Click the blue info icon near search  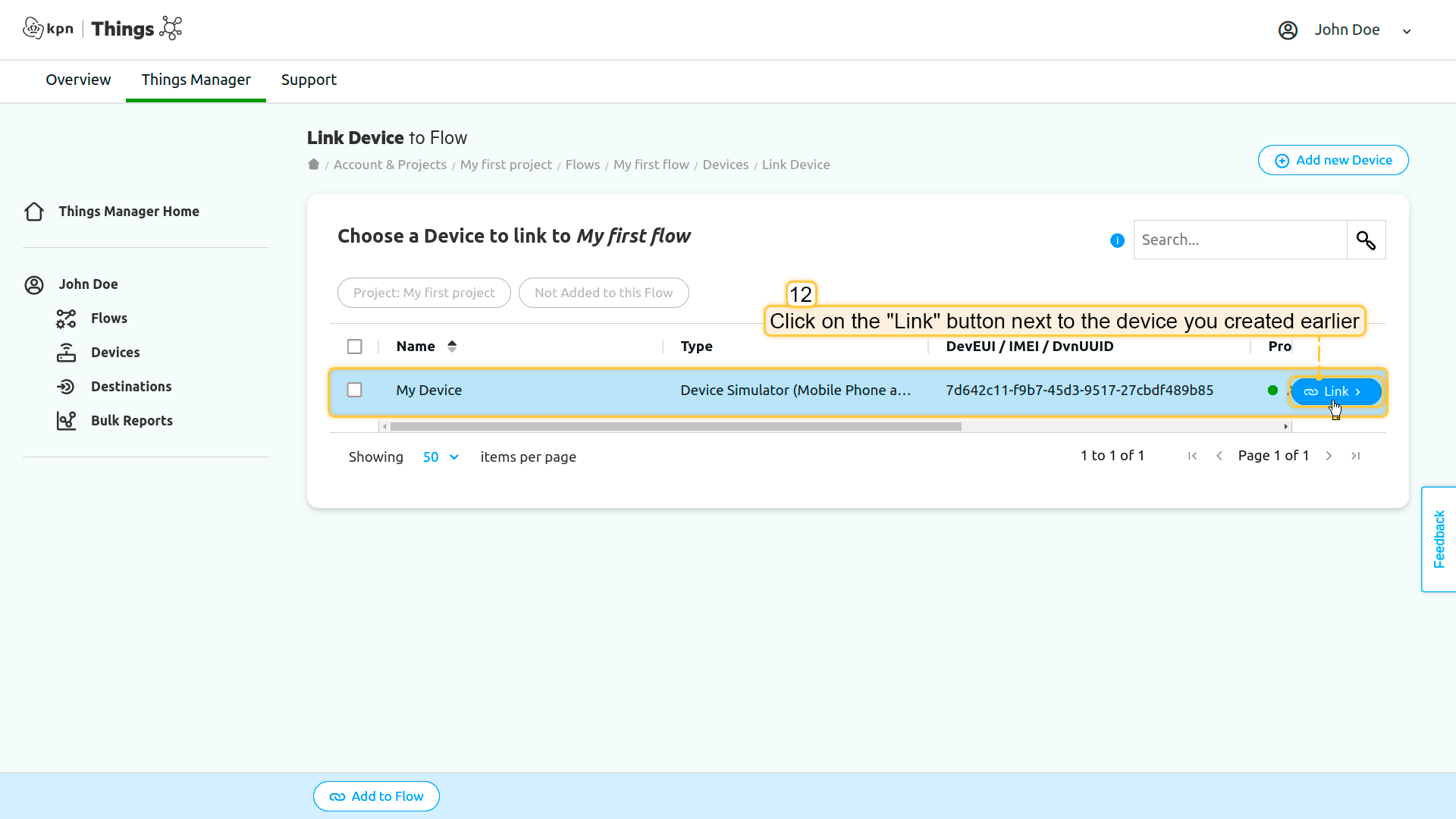click(1117, 240)
